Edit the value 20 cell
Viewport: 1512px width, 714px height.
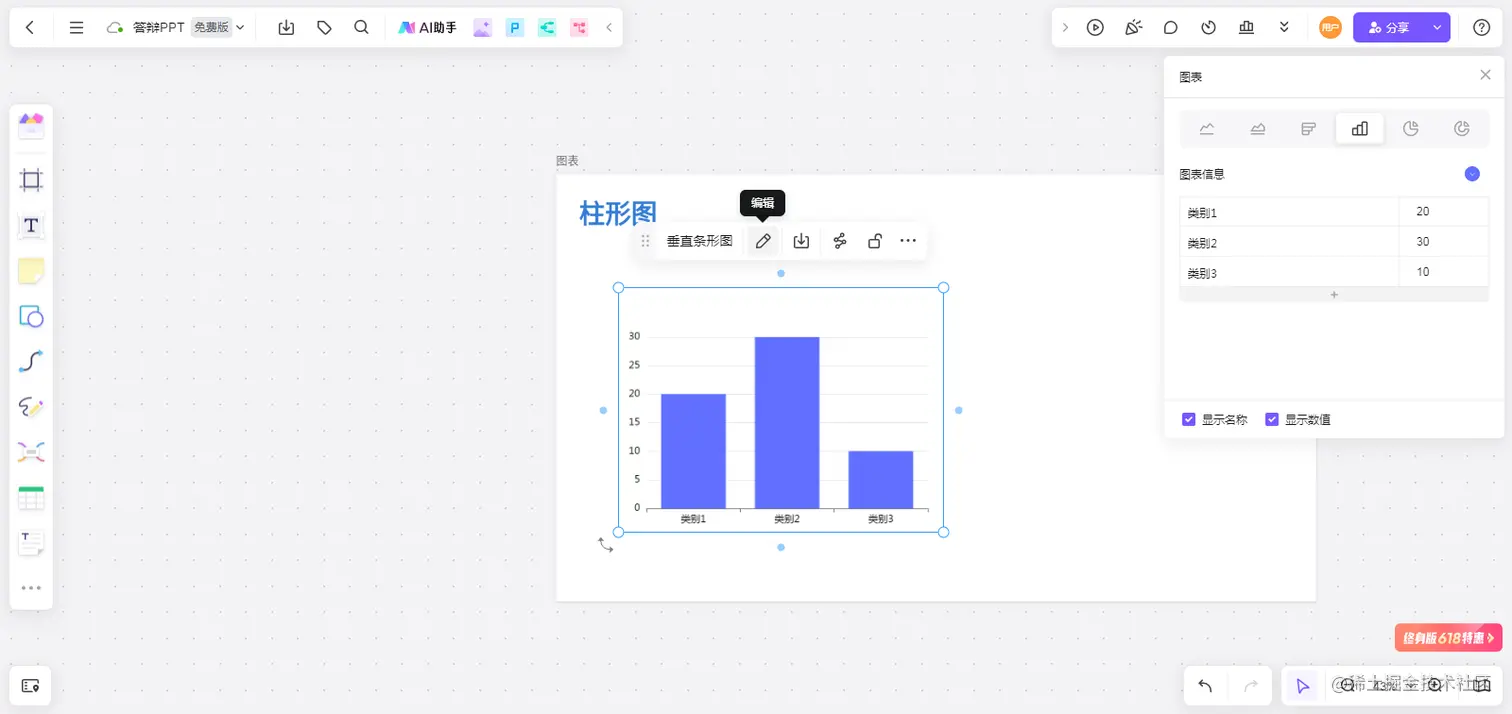point(1444,212)
